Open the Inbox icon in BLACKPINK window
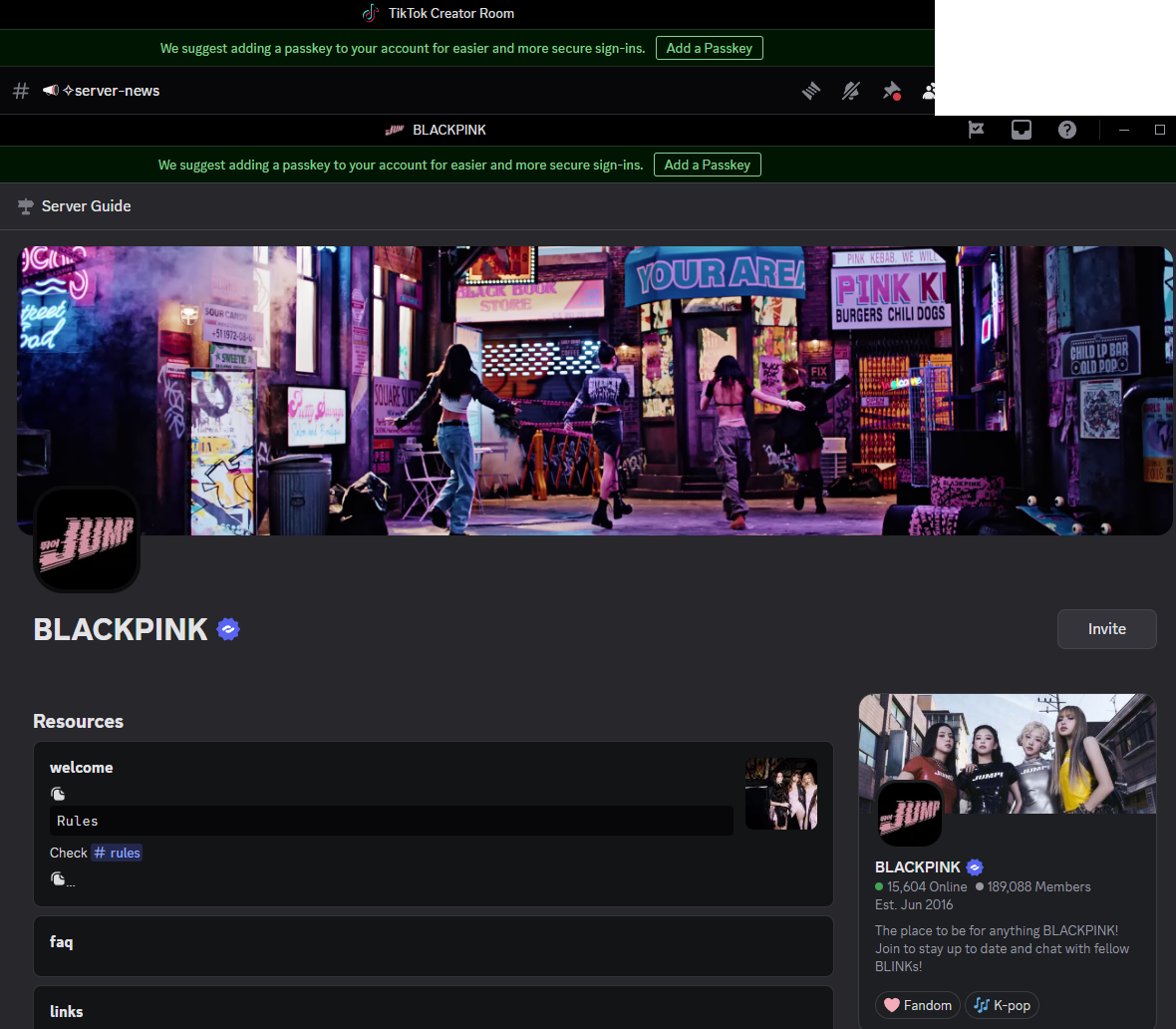 coord(1022,130)
